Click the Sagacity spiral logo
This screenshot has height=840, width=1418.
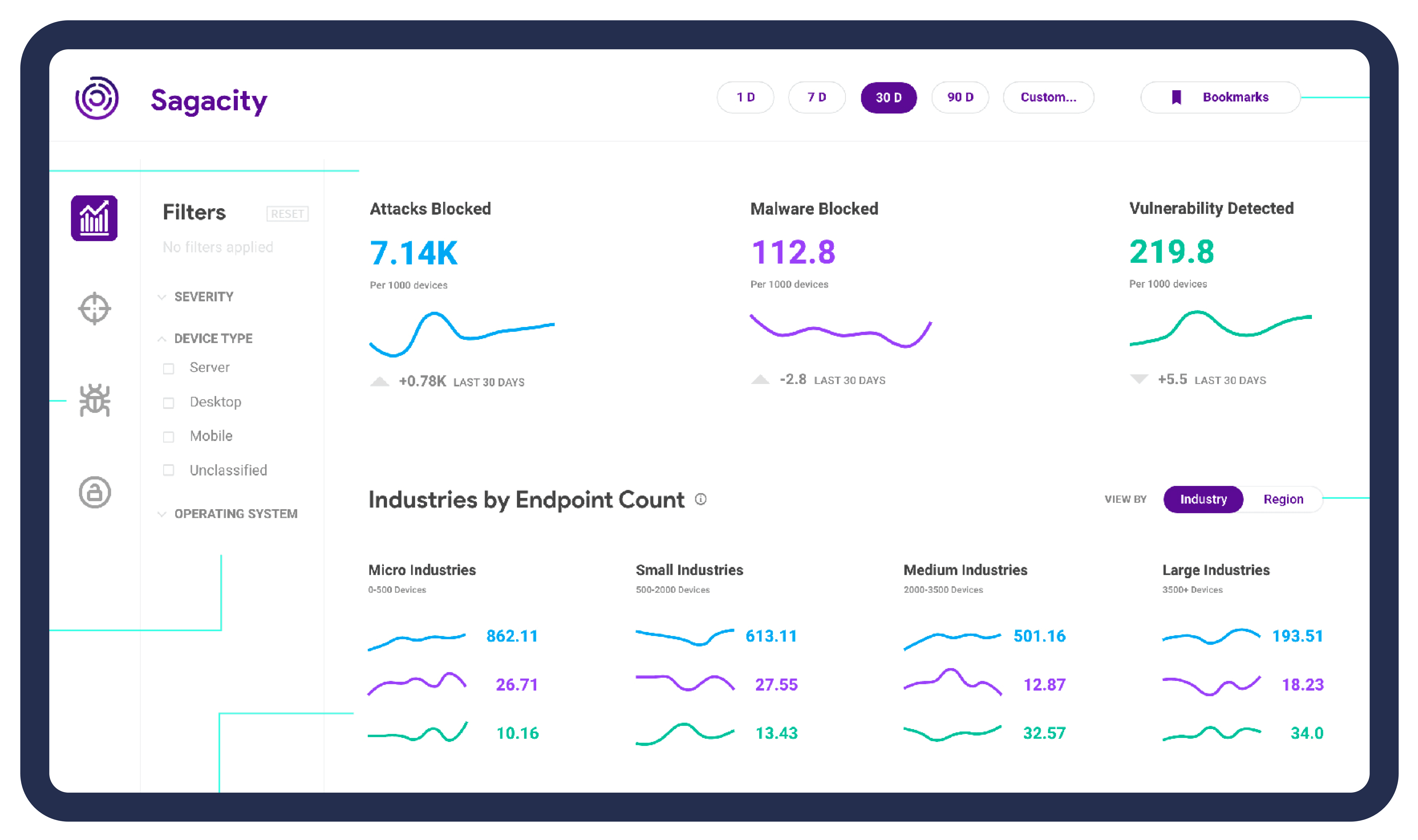point(97,98)
